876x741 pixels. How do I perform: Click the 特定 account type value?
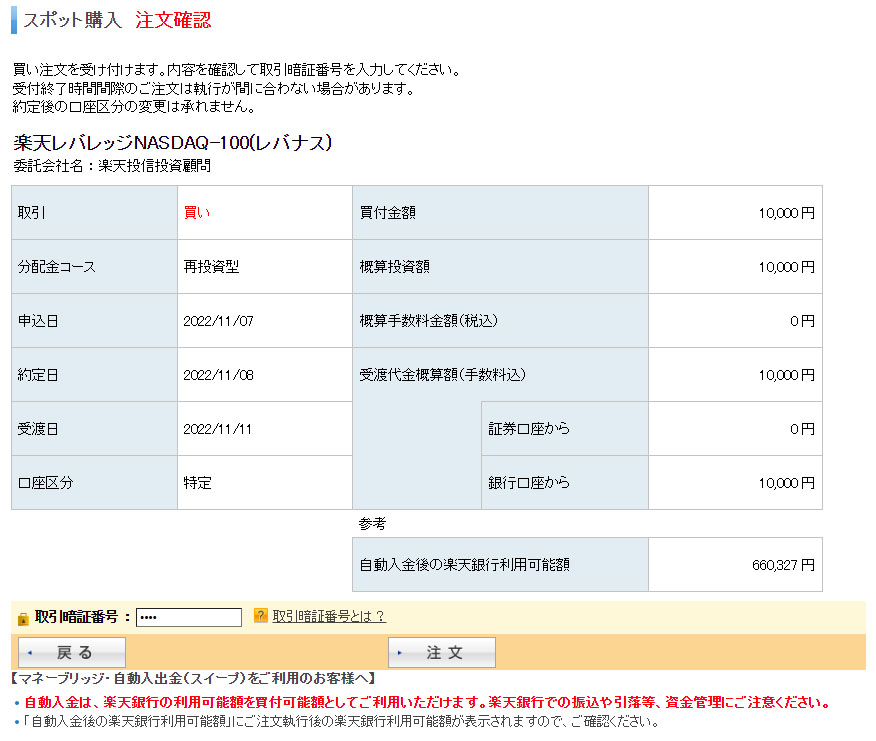pos(197,483)
